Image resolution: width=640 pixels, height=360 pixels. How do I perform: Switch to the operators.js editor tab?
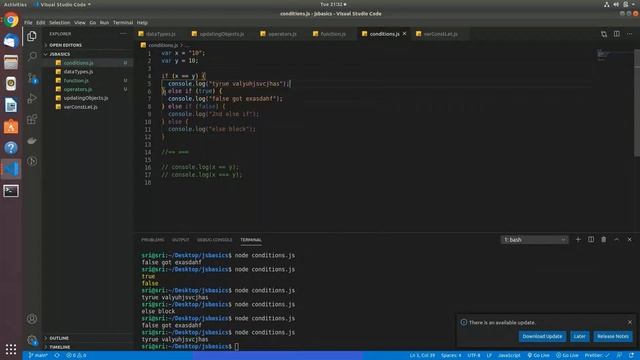pyautogui.click(x=282, y=34)
